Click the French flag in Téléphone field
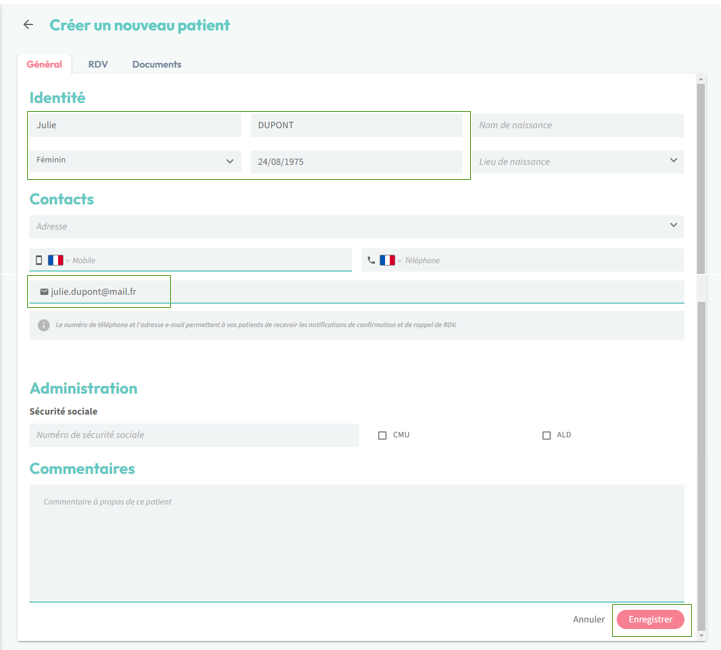The height and width of the screenshot is (650, 721). (x=387, y=260)
